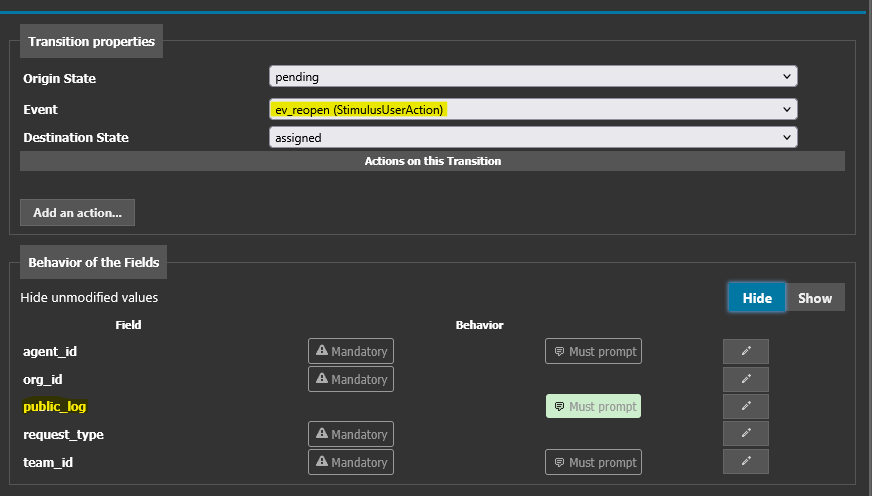Click the pencil edit icon for public_log
872x496 pixels.
745,406
